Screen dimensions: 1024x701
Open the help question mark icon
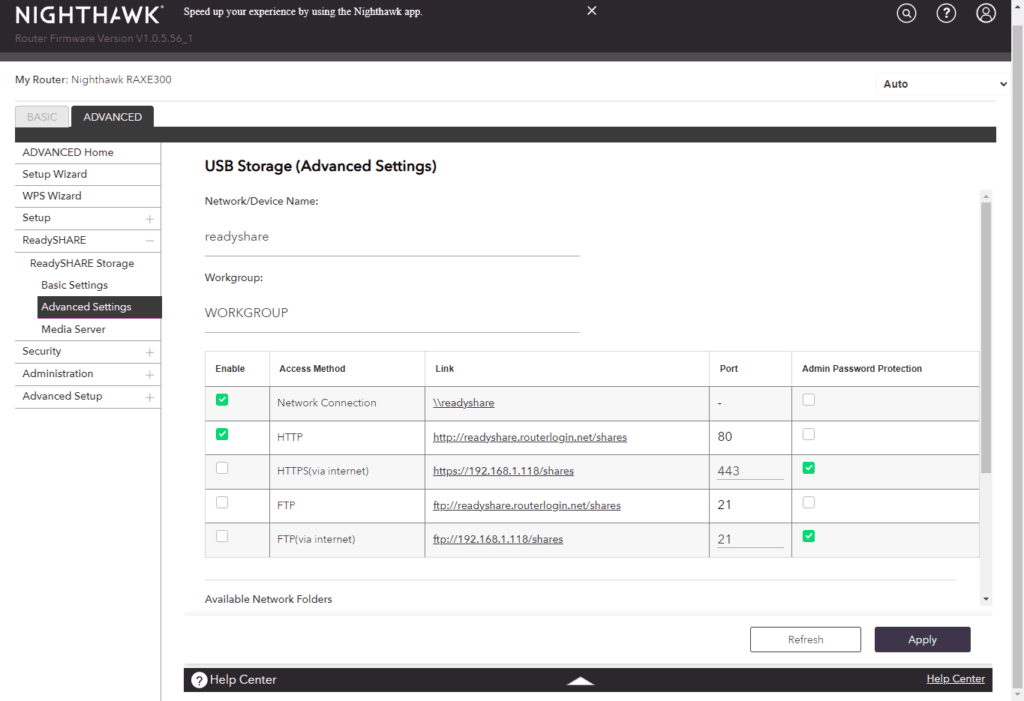pyautogui.click(x=946, y=14)
